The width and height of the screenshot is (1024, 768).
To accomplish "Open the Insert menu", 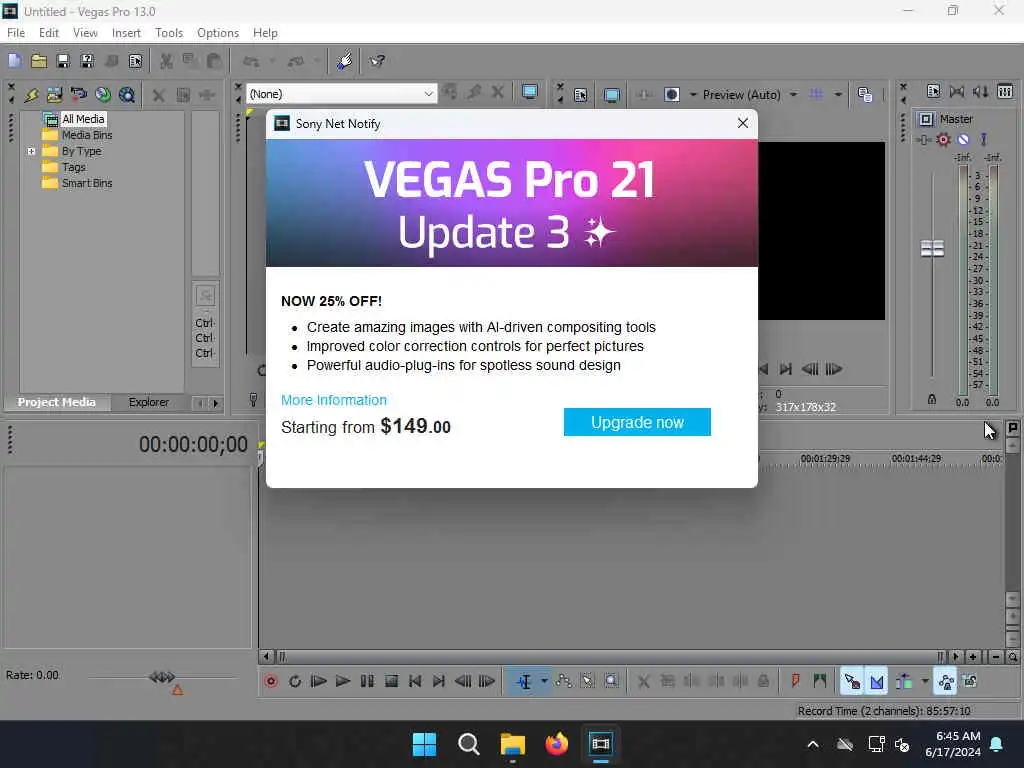I will pos(126,33).
